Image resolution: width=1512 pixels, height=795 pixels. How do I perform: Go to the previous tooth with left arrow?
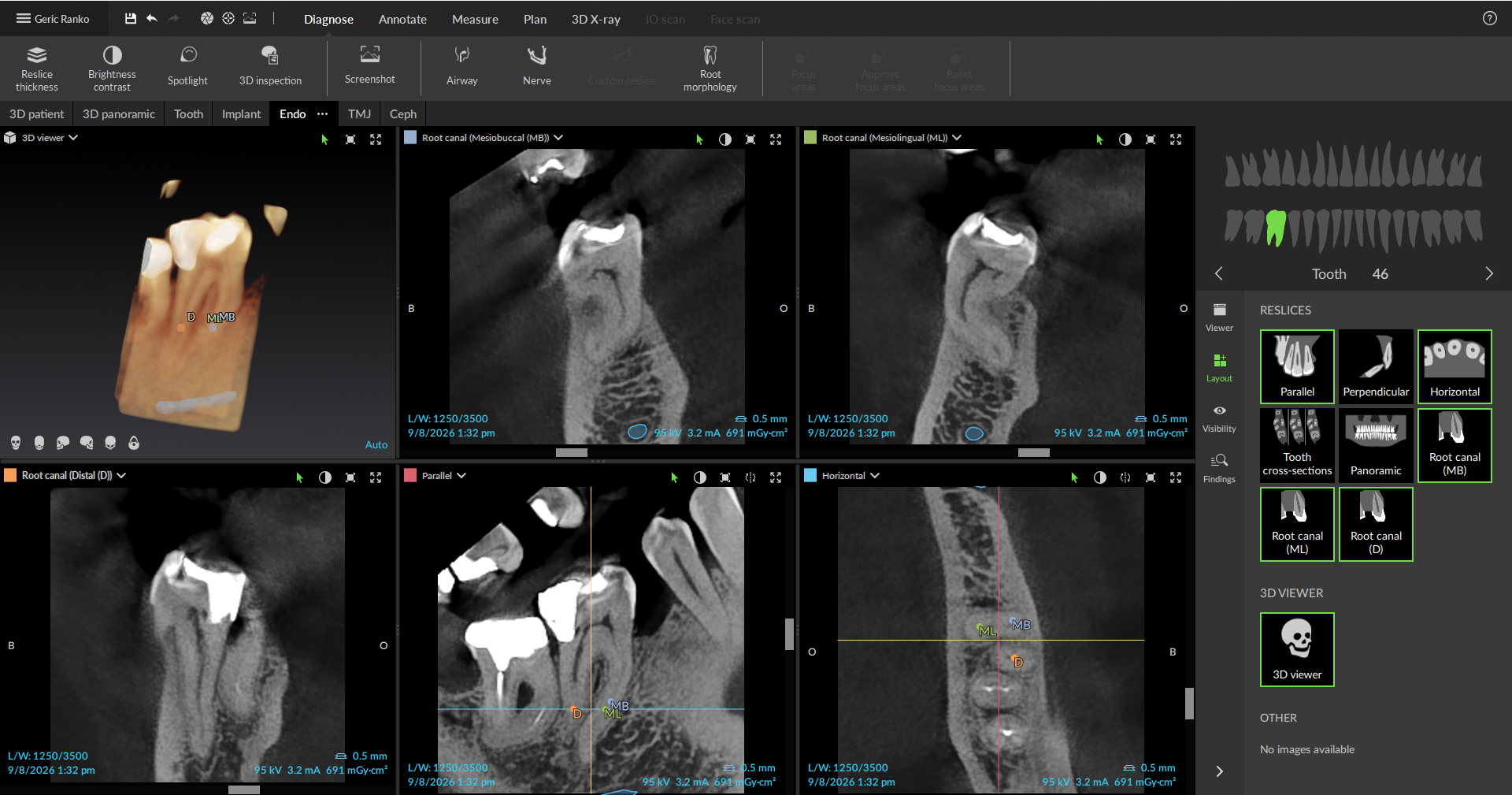tap(1219, 273)
